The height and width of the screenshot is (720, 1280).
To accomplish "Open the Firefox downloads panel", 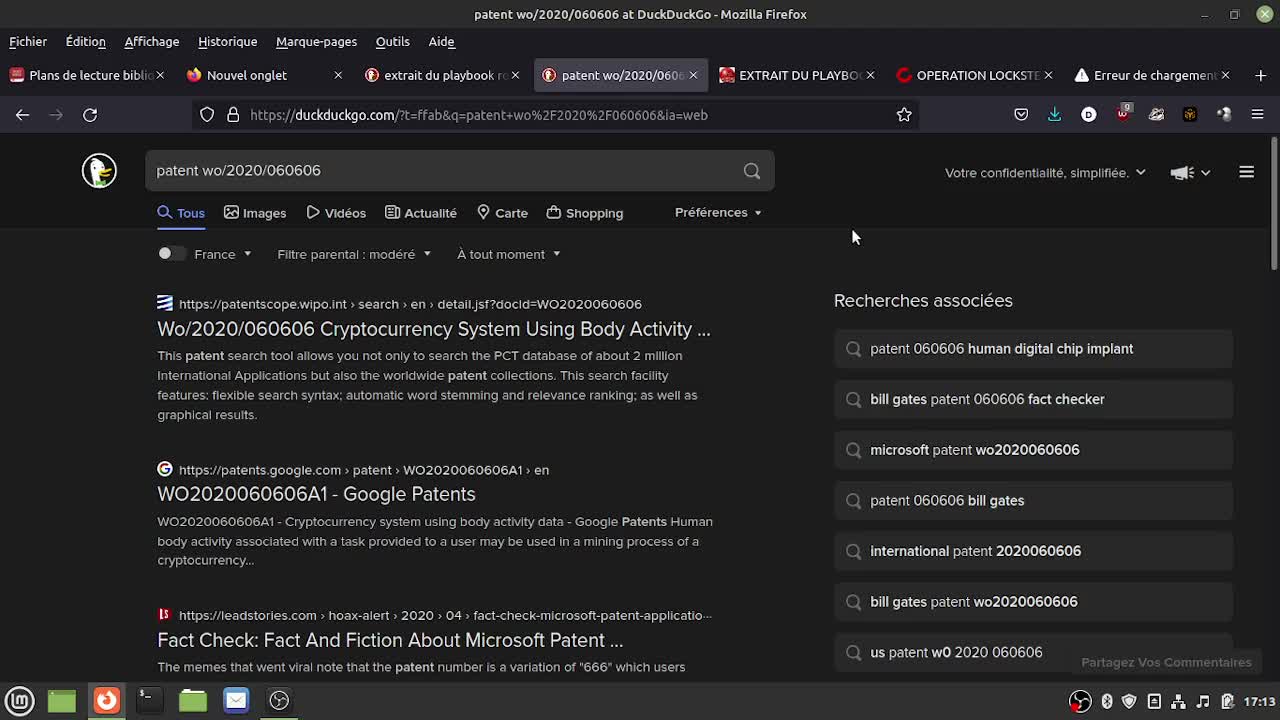I will (1054, 115).
